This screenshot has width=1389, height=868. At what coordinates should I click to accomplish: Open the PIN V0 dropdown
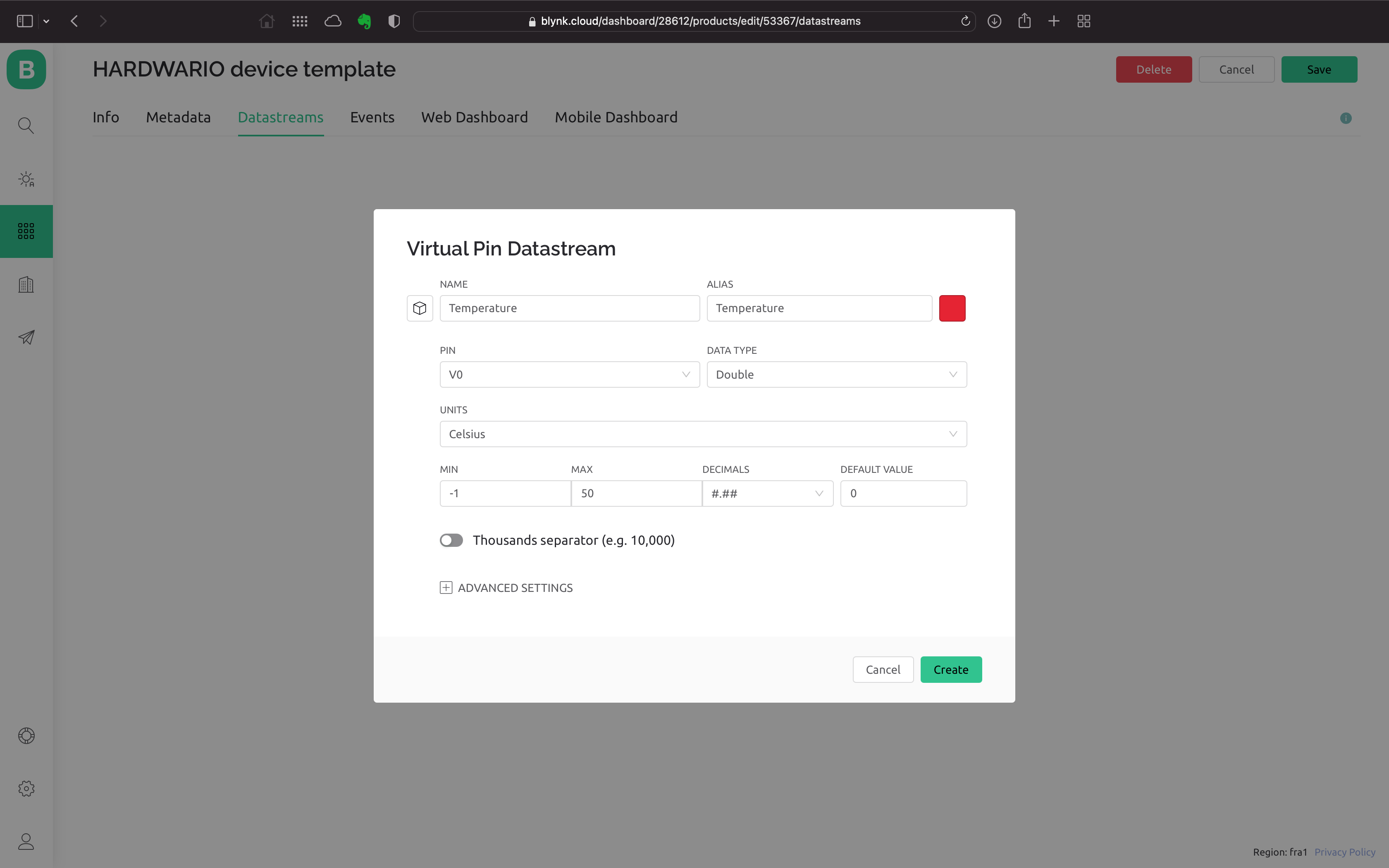point(569,374)
